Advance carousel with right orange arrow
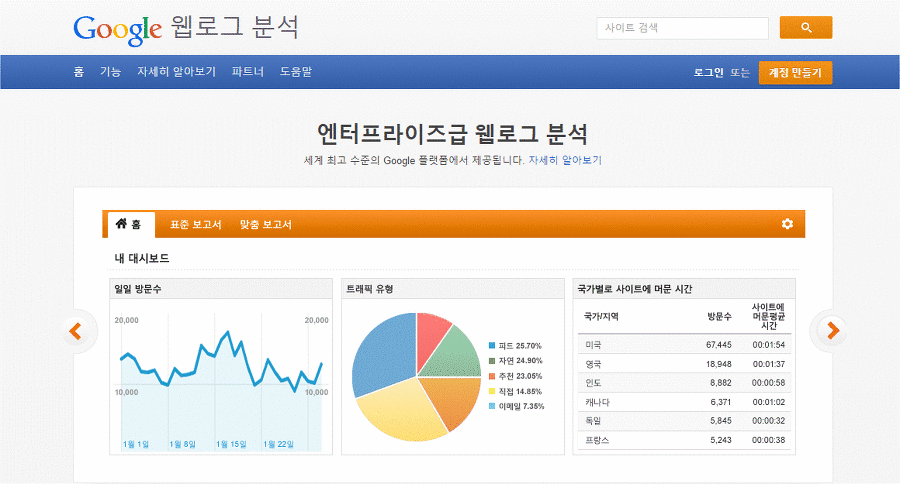900x484 pixels. pyautogui.click(x=832, y=330)
